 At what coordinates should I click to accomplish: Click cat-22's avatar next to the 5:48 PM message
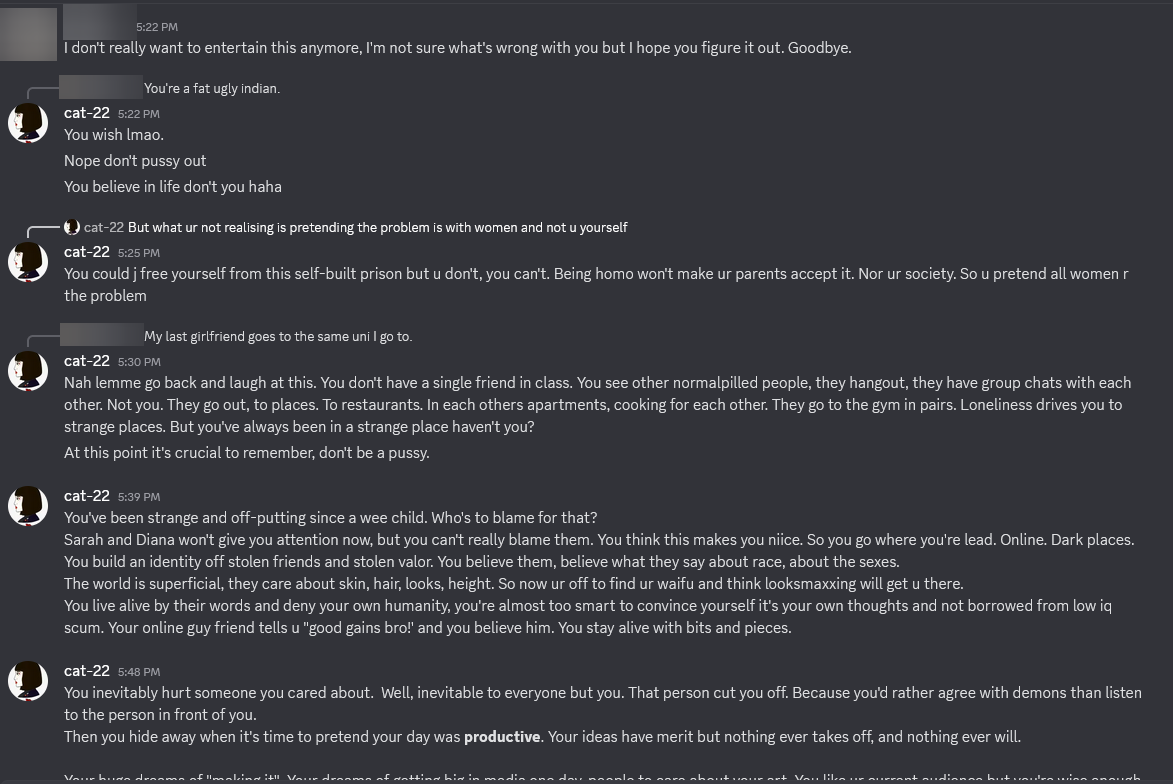point(28,681)
